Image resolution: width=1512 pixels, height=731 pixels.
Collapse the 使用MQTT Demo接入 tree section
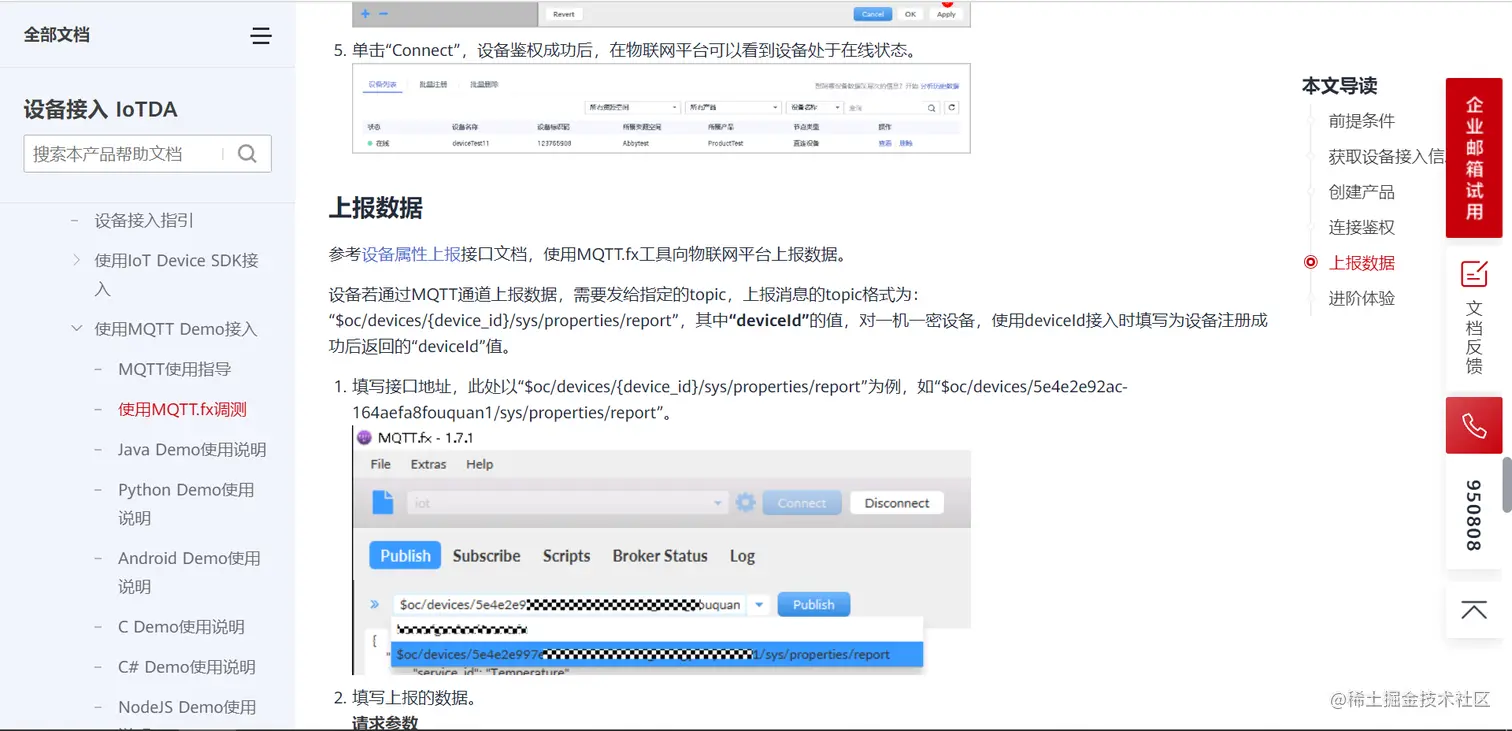pos(77,328)
